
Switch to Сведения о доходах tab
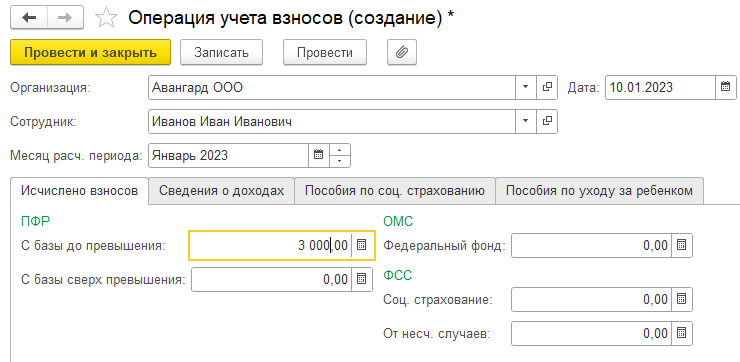coord(221,191)
